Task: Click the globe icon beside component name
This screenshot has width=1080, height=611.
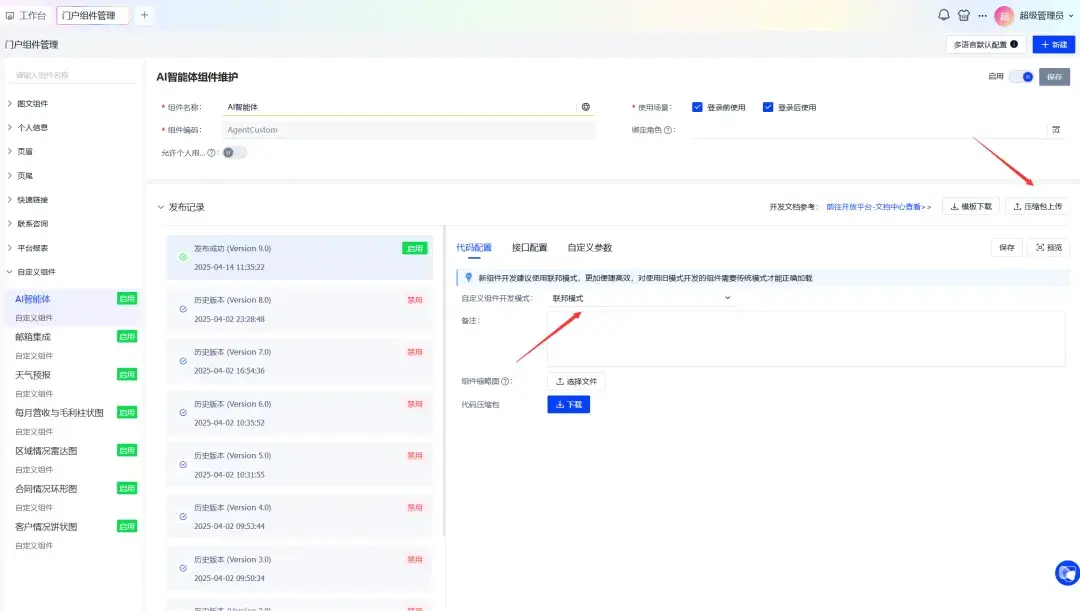Action: [x=585, y=107]
